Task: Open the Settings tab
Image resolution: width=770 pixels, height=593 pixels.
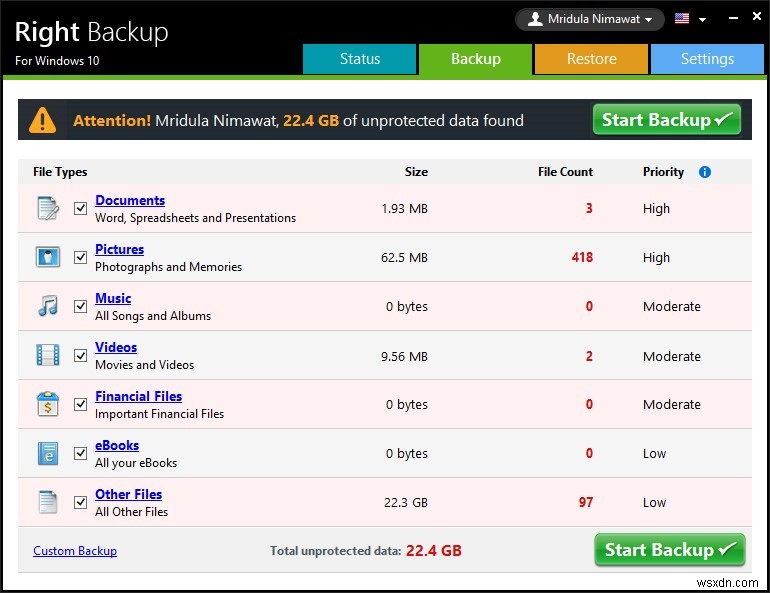Action: [x=707, y=59]
